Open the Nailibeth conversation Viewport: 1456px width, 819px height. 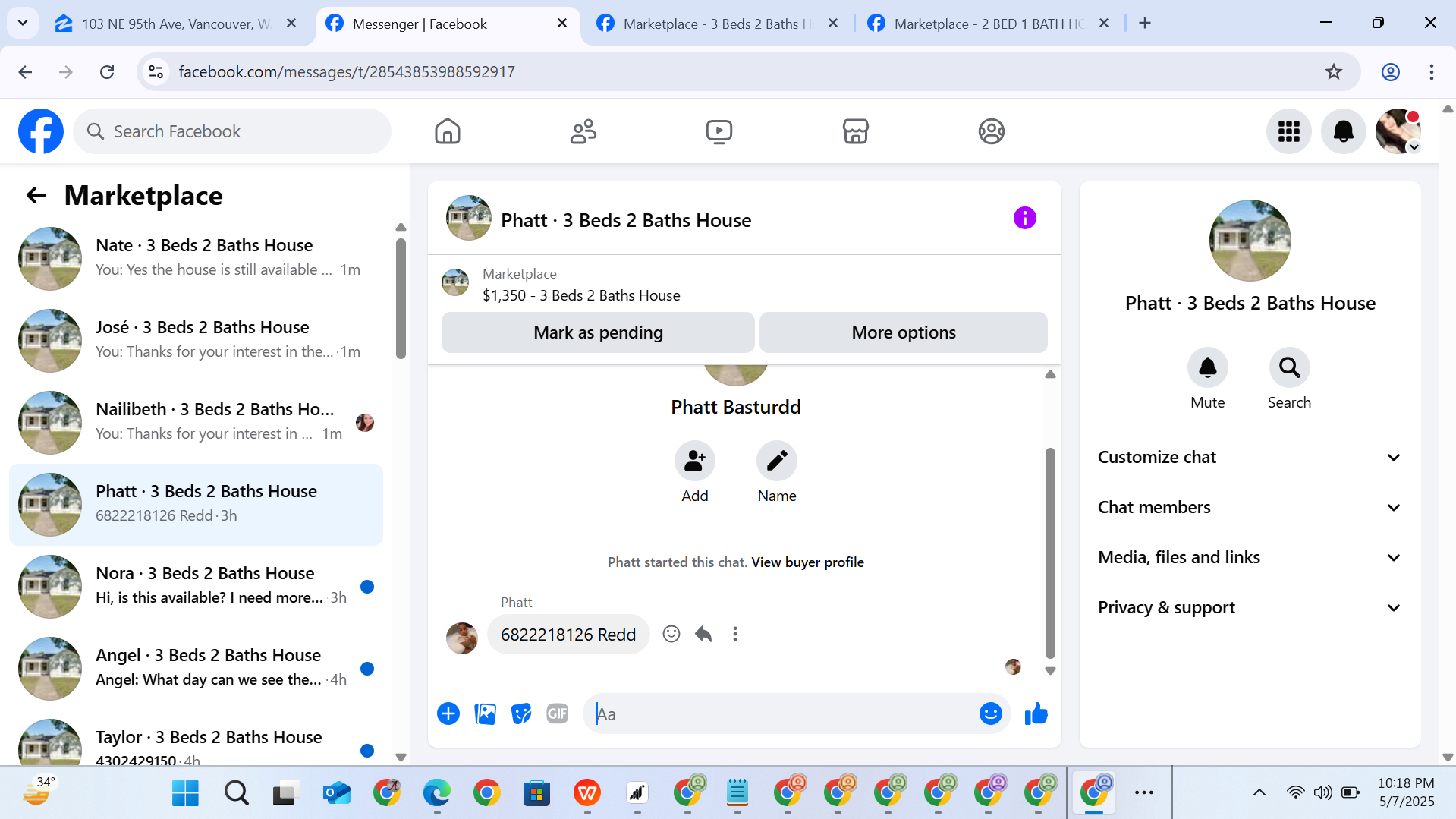pyautogui.click(x=196, y=423)
